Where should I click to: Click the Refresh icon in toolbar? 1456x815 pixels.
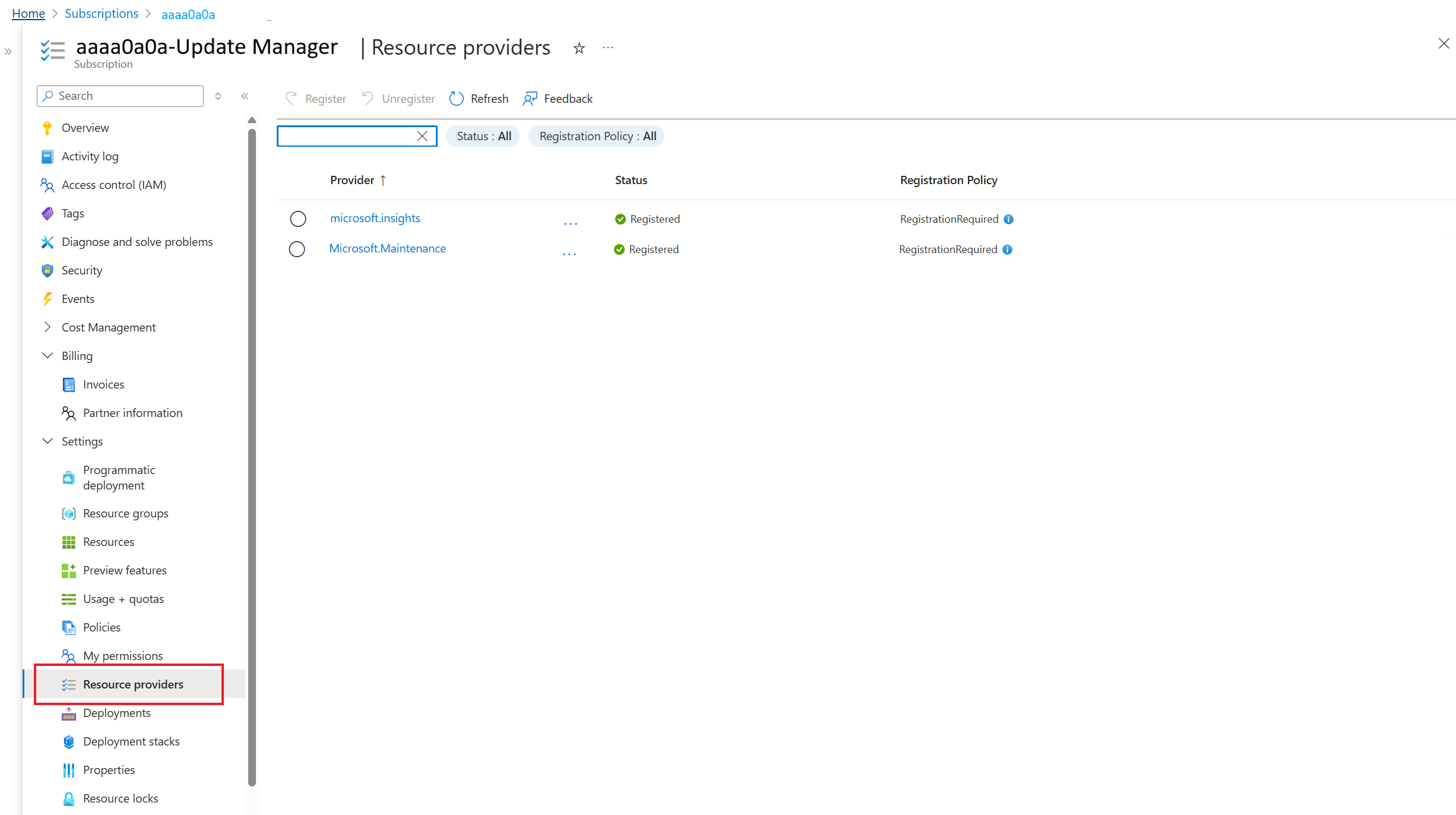[456, 99]
